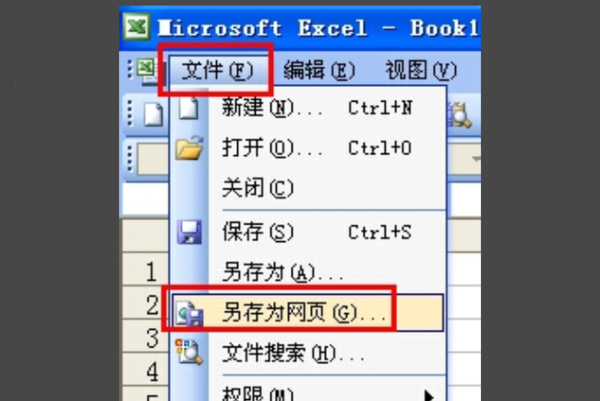Click the Excel workbook icon beside 文件 menu
This screenshot has width=600, height=401.
(x=146, y=71)
